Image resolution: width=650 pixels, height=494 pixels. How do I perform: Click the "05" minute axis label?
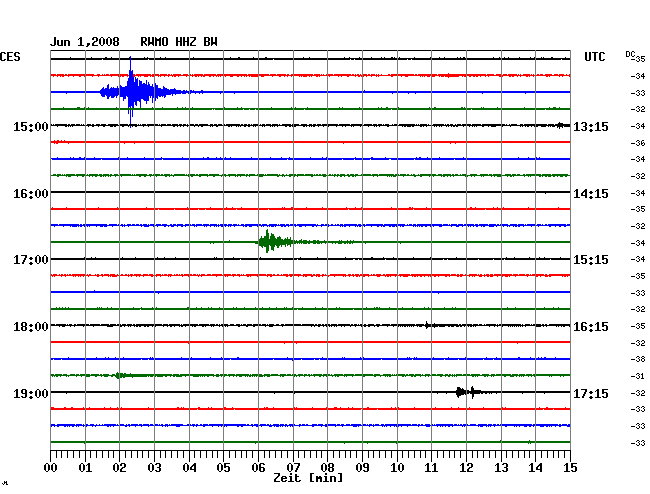click(223, 468)
